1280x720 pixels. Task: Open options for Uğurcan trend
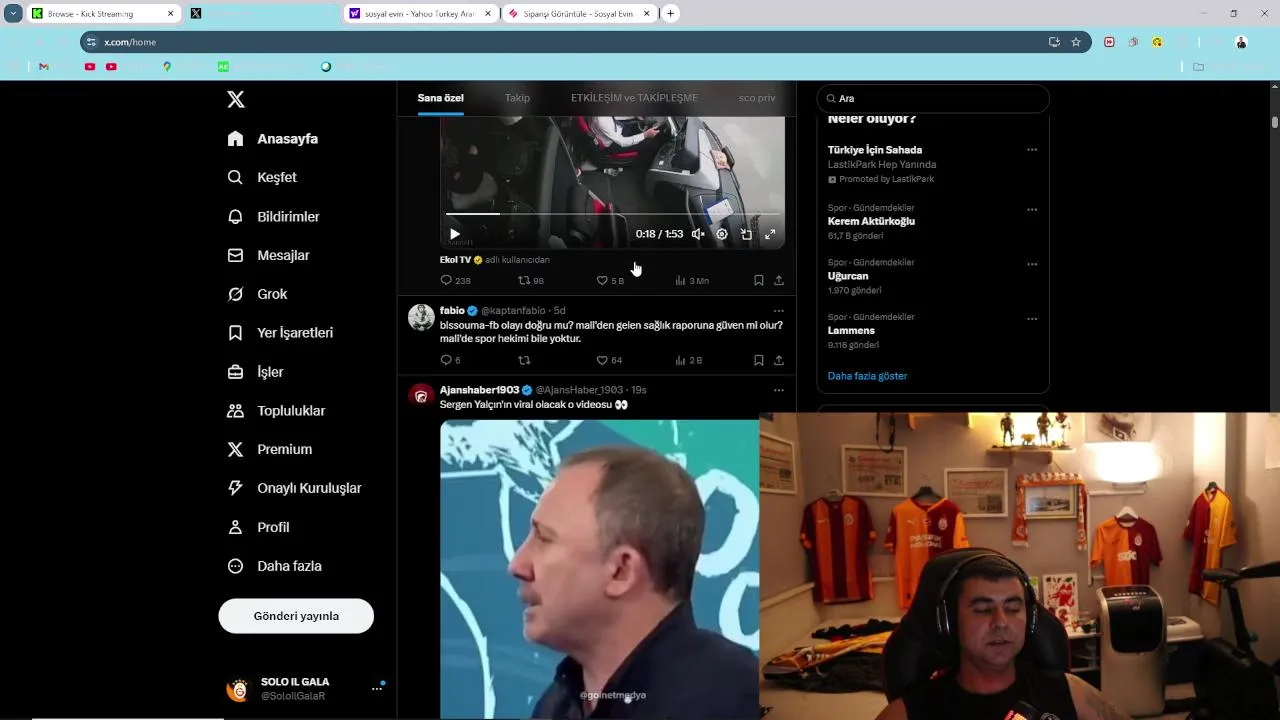pos(1032,265)
